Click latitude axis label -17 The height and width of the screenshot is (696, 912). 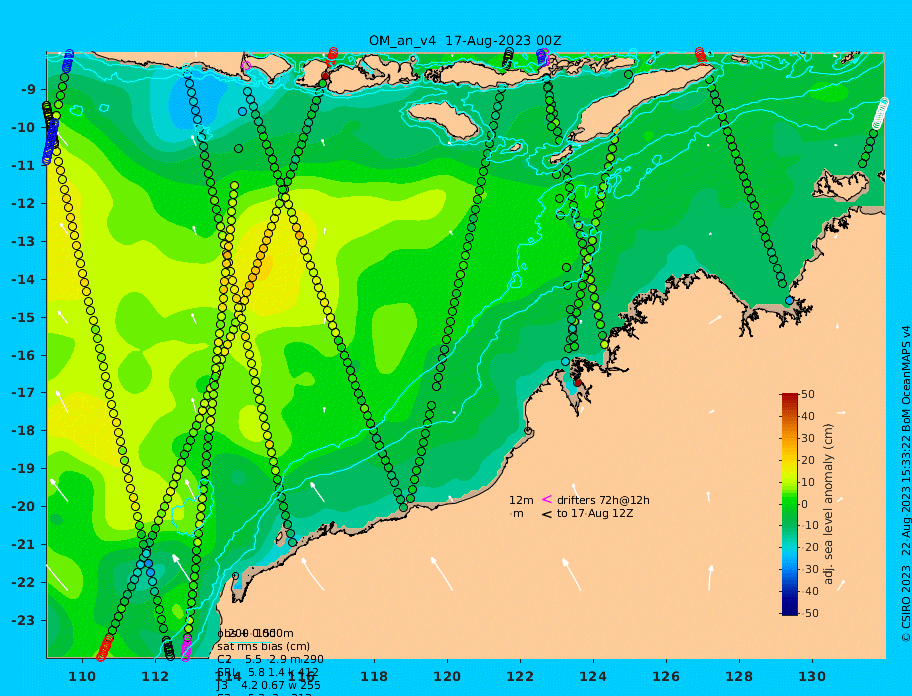(23, 393)
